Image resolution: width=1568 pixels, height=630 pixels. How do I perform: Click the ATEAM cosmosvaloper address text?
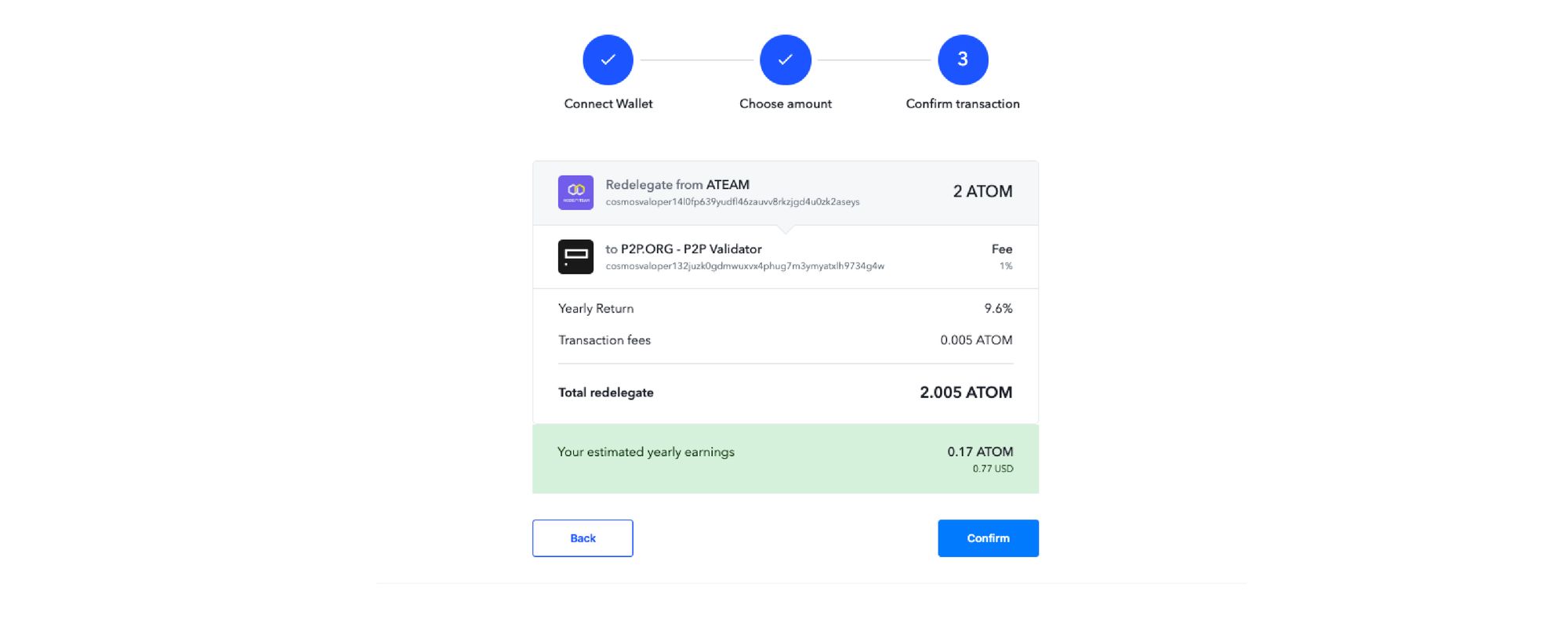pyautogui.click(x=732, y=202)
